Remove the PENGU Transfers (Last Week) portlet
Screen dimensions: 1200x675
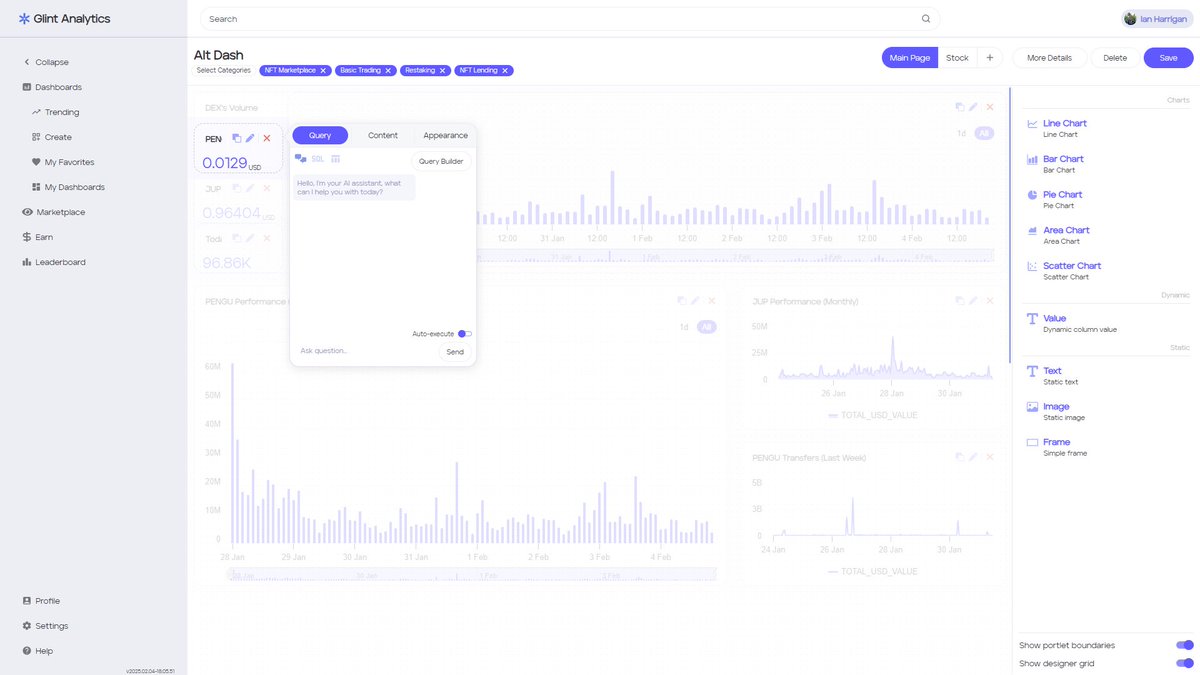(990, 457)
